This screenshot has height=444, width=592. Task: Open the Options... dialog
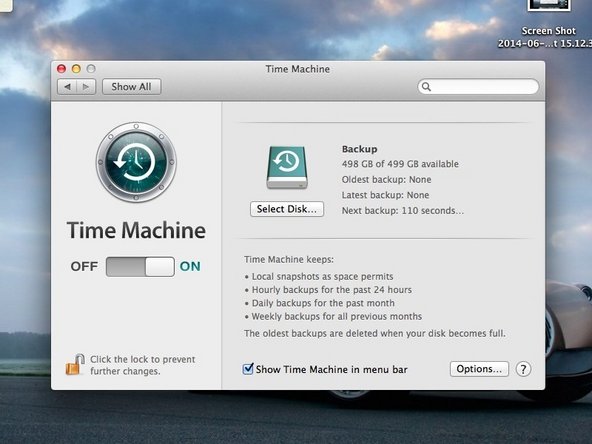point(479,369)
